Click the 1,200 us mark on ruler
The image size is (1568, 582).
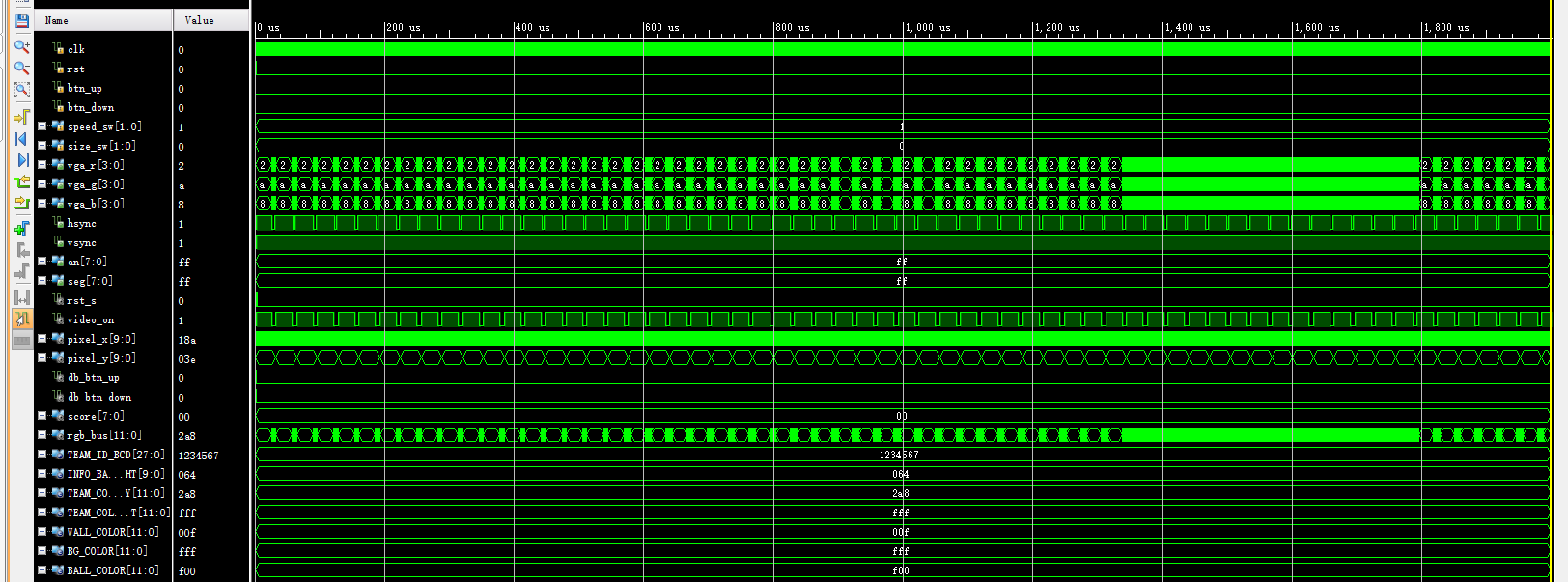pos(1057,28)
